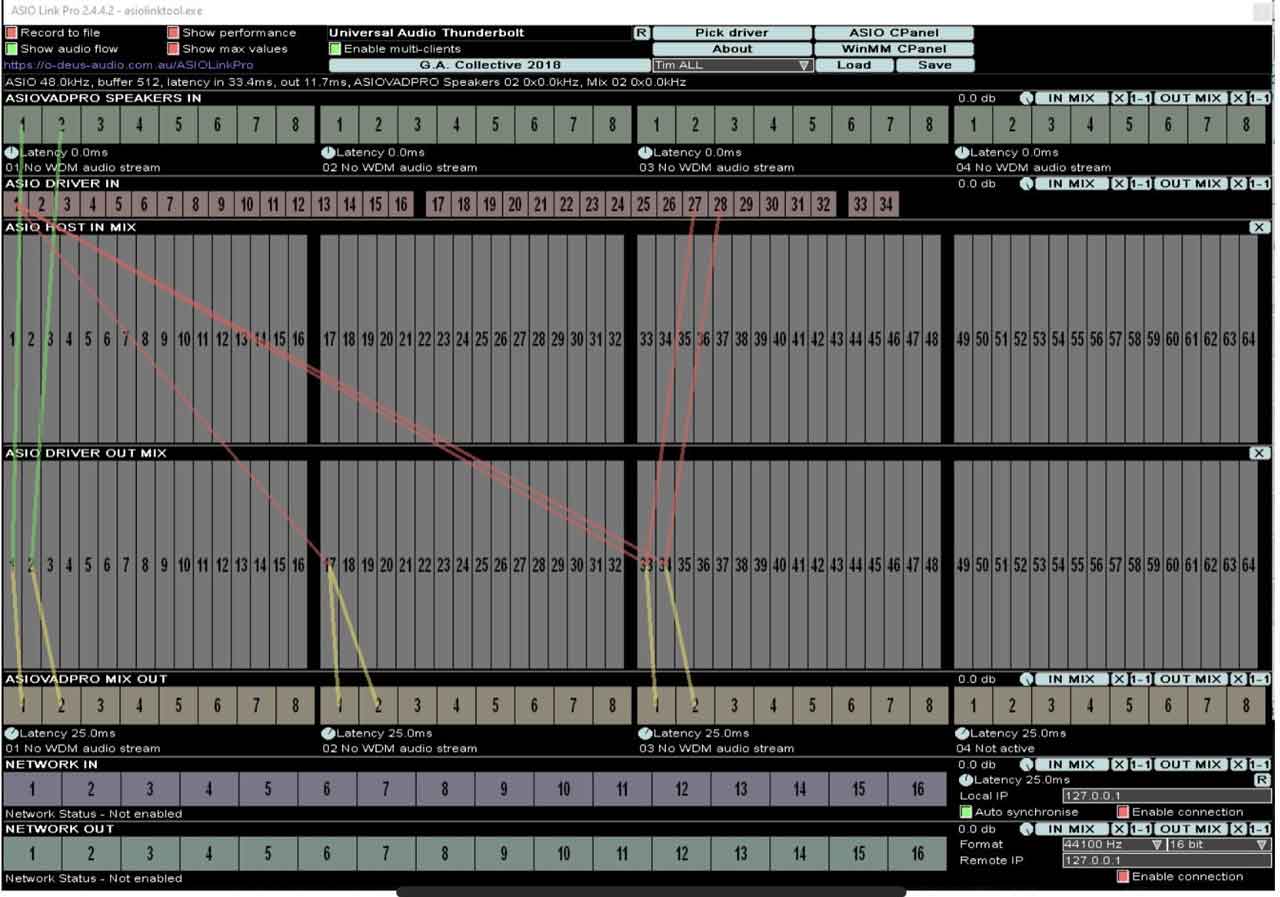Select Network Out channel 12
This screenshot has height=897, width=1280.
(x=681, y=854)
